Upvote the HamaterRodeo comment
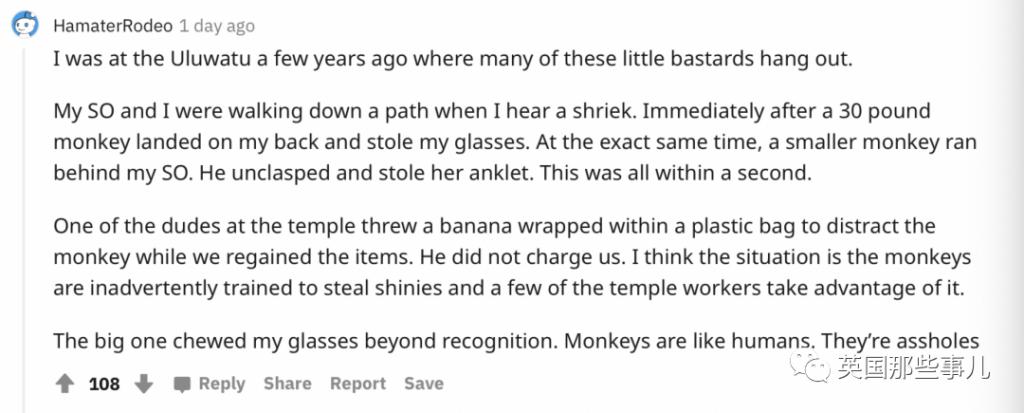Viewport: 1024px width, 413px height. (65, 384)
